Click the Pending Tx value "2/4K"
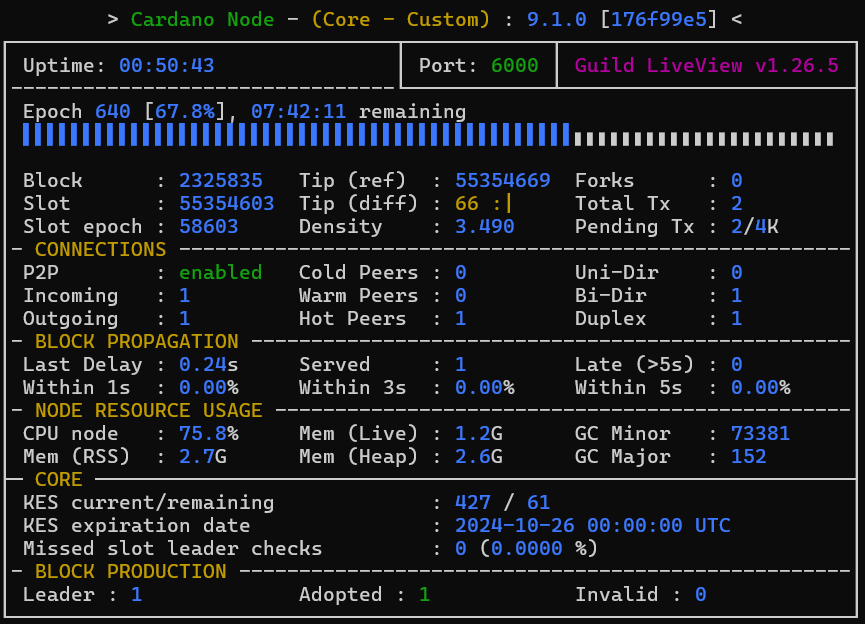This screenshot has height=624, width=865. [755, 227]
